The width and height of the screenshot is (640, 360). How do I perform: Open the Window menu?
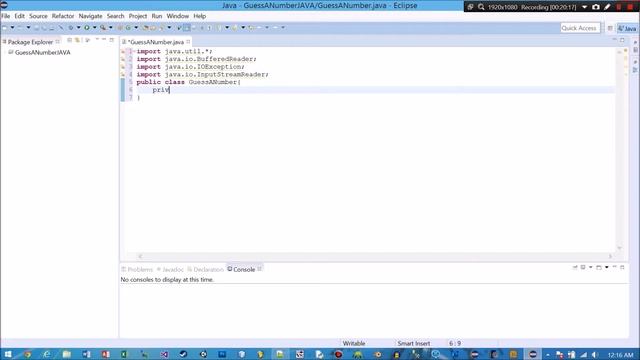178,16
